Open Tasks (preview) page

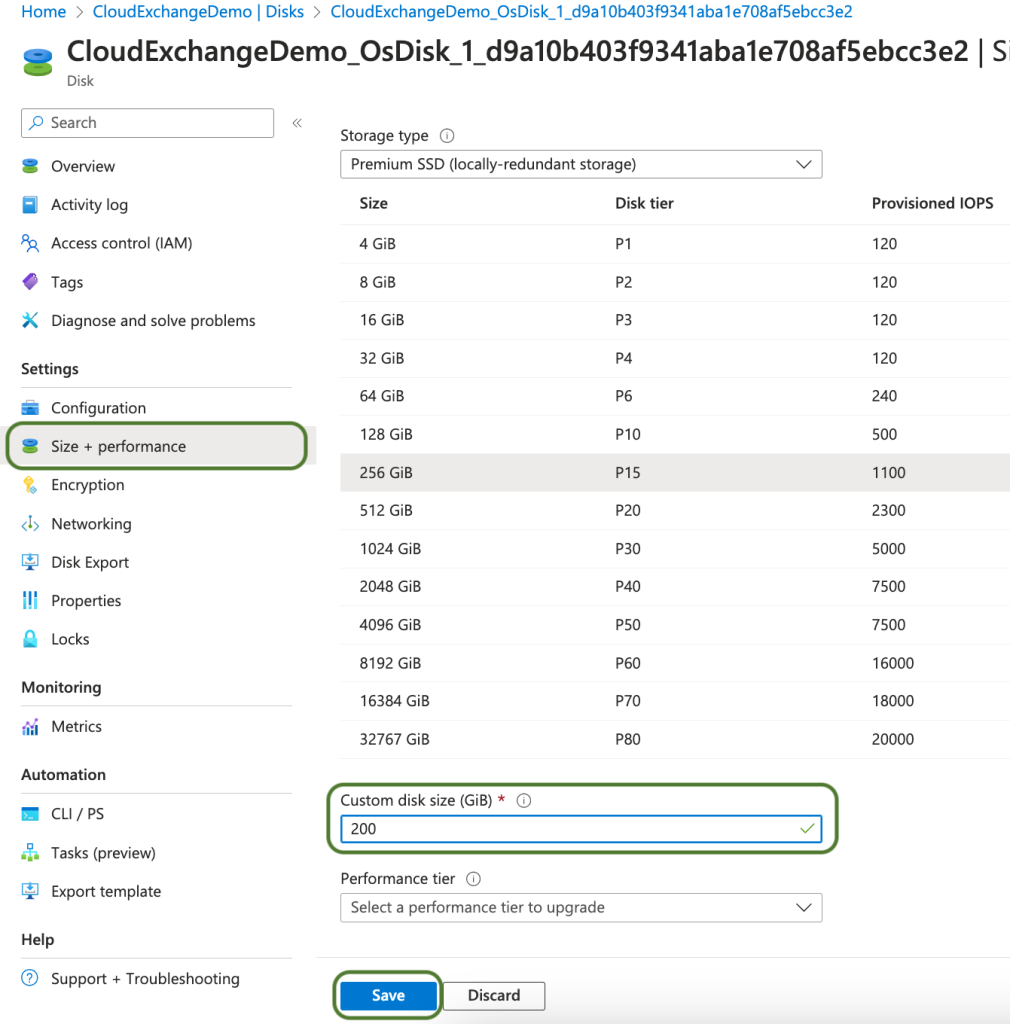103,852
